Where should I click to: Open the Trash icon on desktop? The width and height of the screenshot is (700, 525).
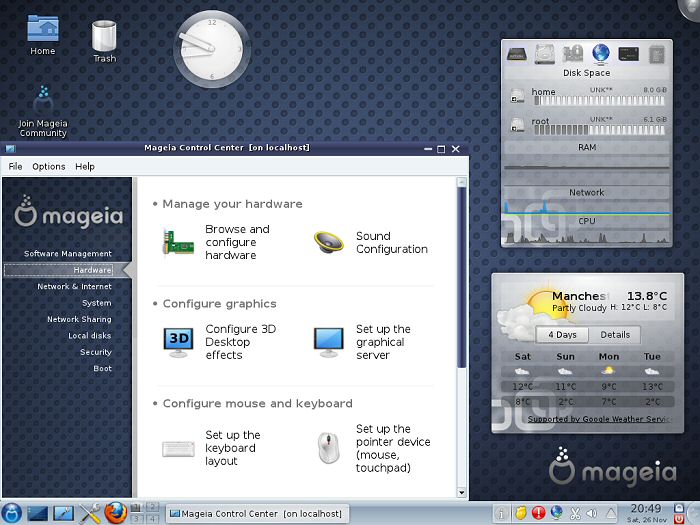104,42
